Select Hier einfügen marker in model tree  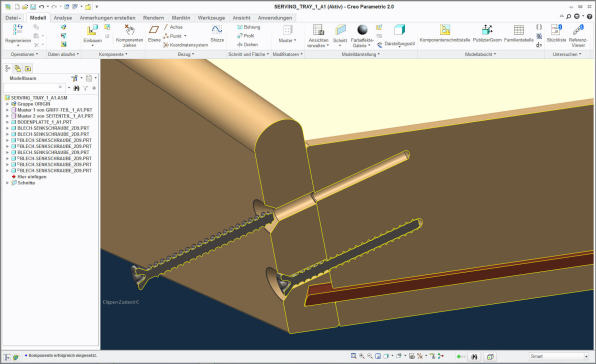click(x=32, y=177)
